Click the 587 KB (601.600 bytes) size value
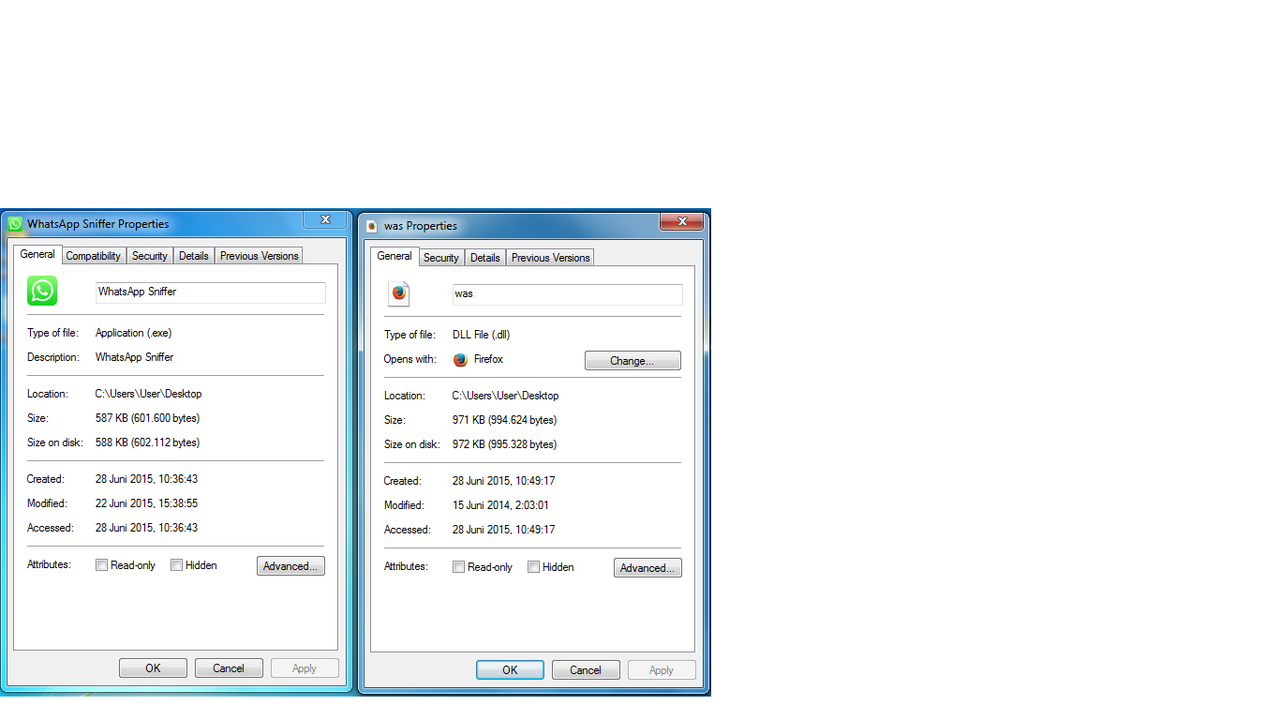Viewport: 1280px width, 720px height. click(148, 418)
